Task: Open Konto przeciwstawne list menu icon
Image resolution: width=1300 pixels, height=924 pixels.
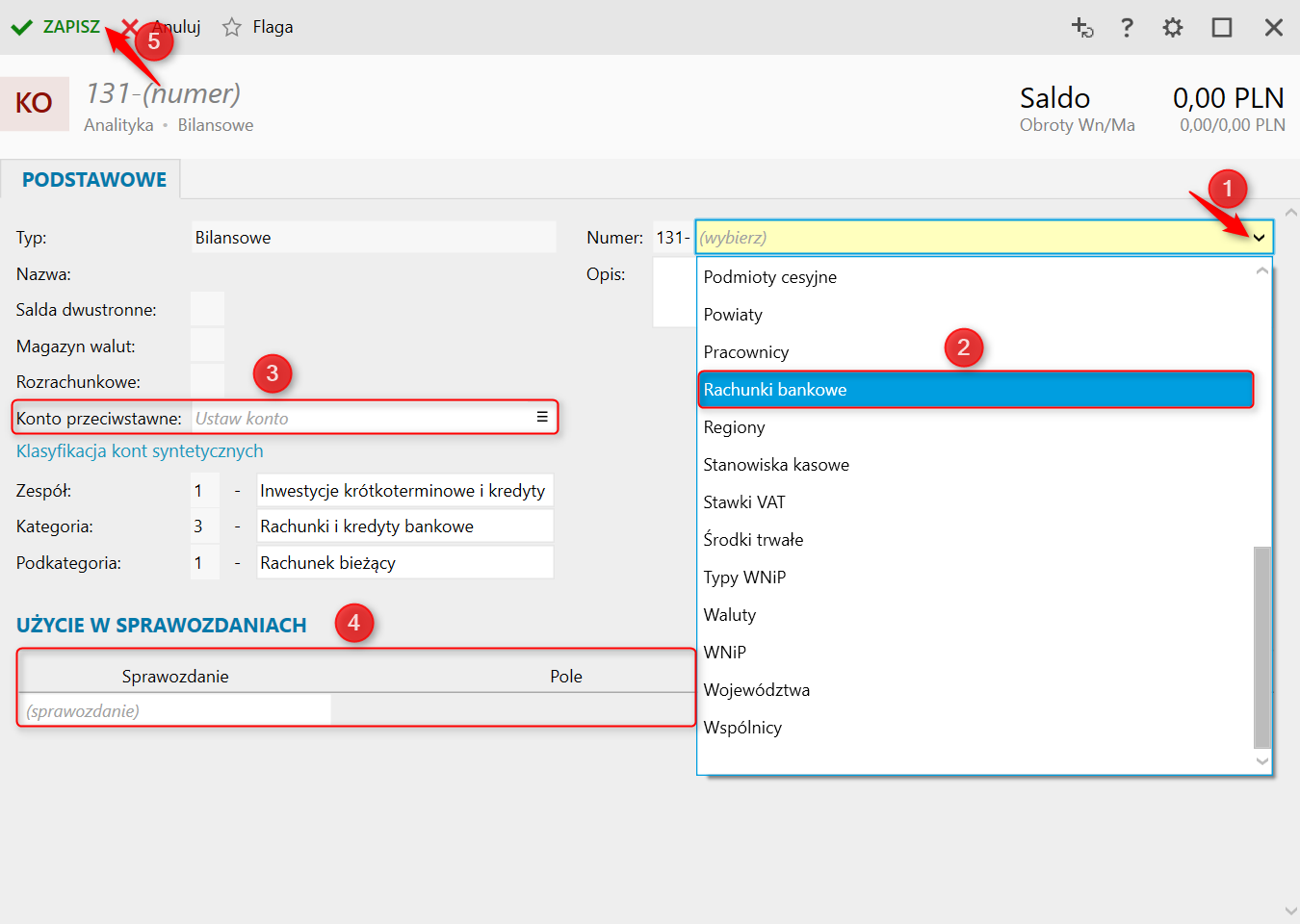Action: pos(542,417)
